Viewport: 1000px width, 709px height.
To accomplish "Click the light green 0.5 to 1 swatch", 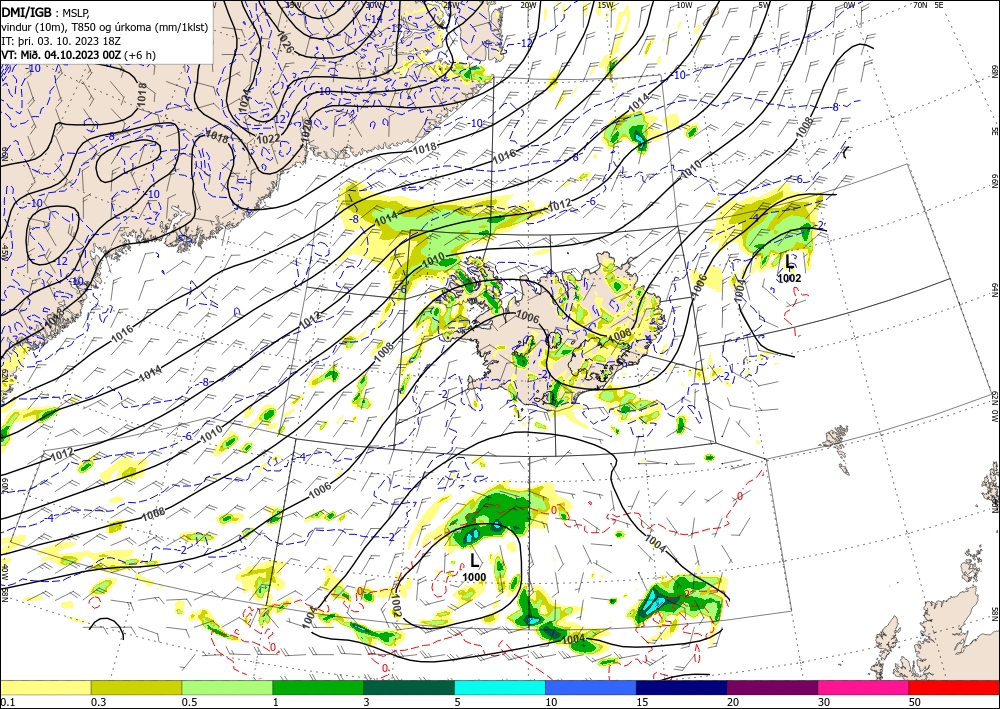I will click(227, 687).
